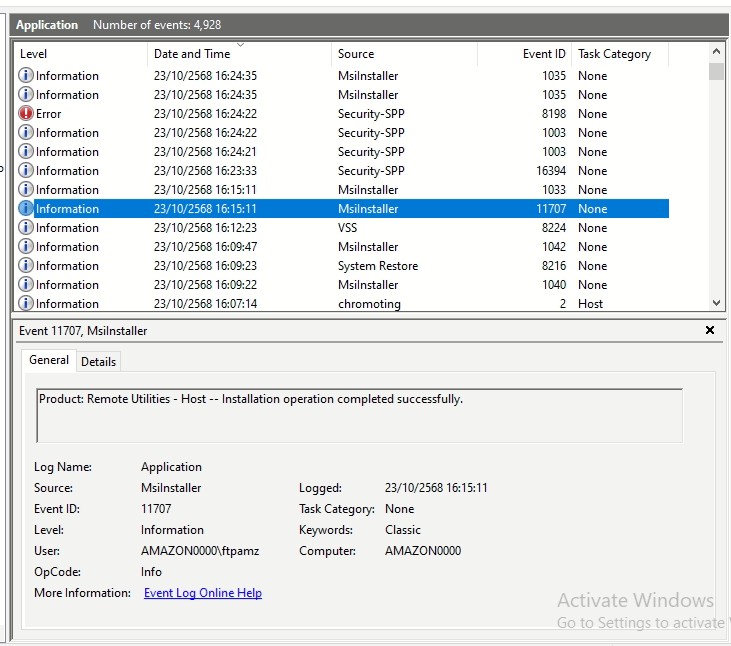Click info icon of MsiInstaller 1040 row

tap(26, 284)
